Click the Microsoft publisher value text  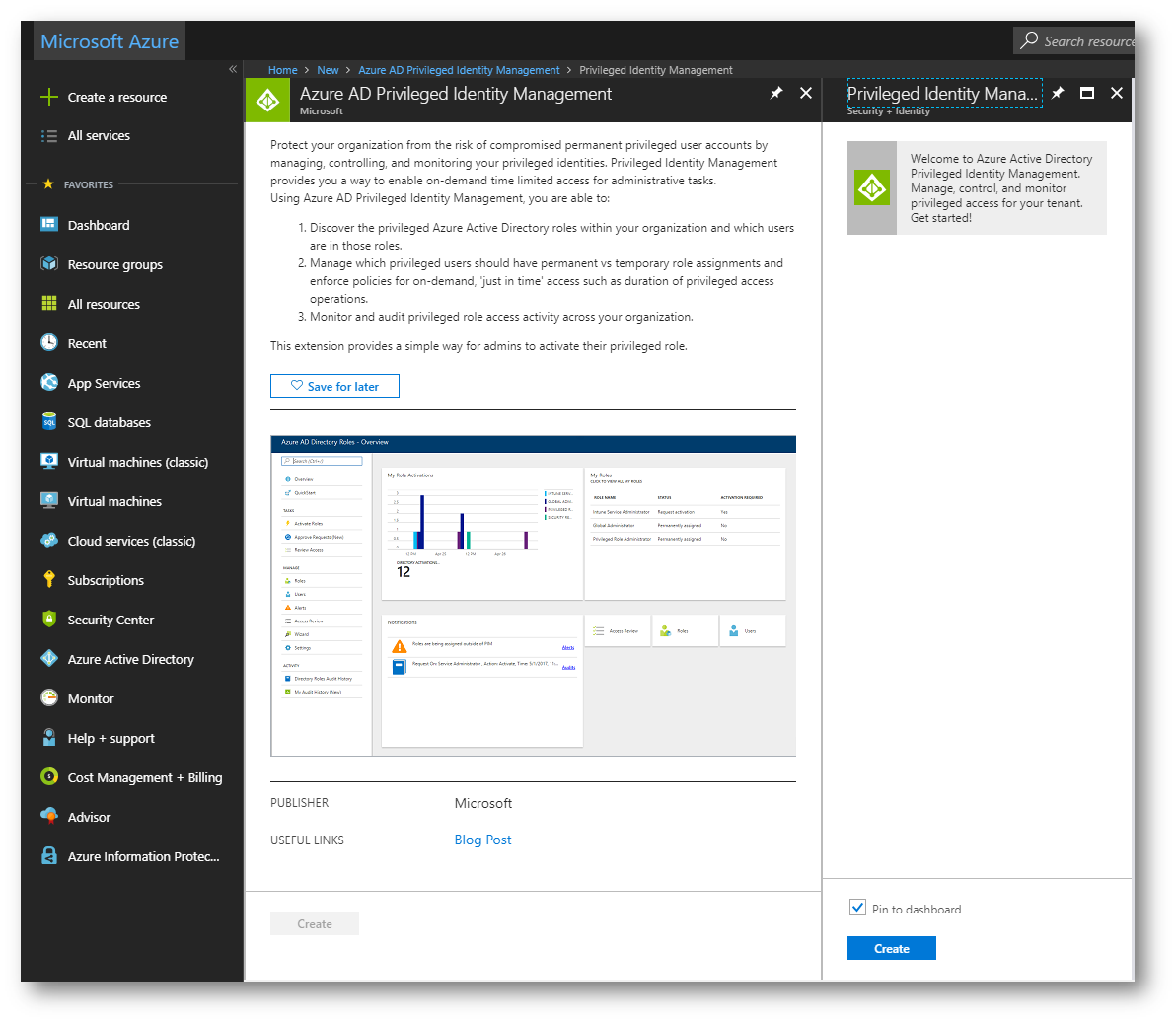[483, 803]
